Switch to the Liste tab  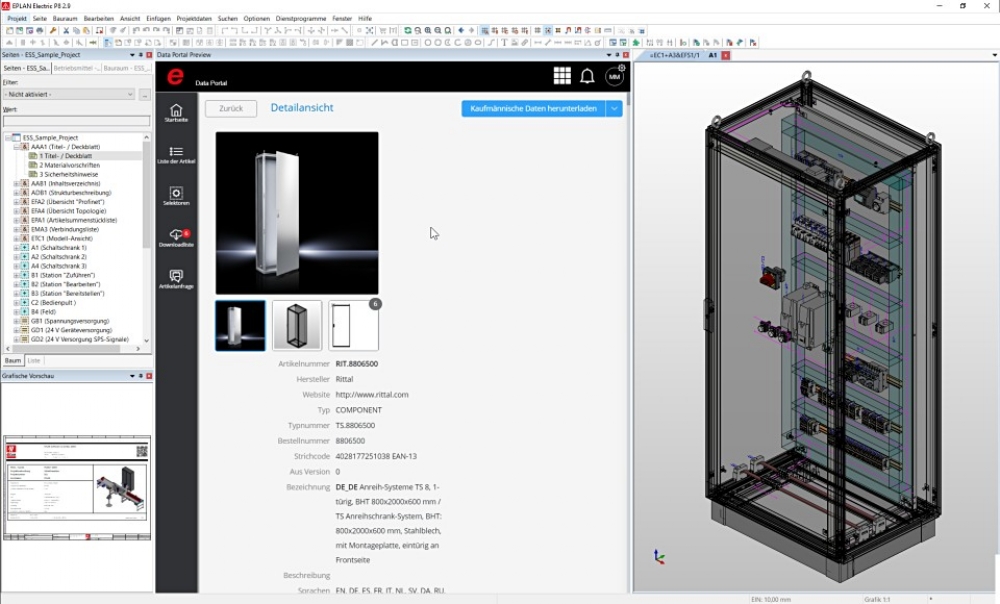(34, 360)
